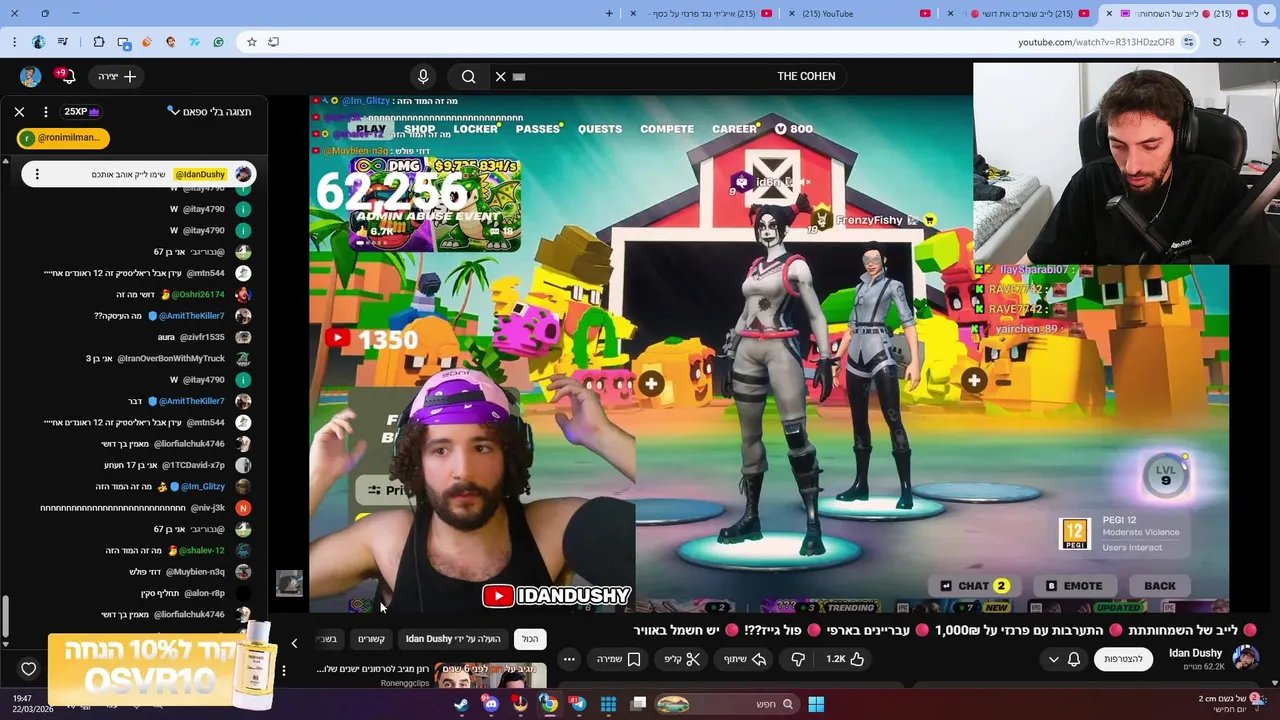Screen dimensions: 1280x720
Task: Click the heart reaction button in chat
Action: pos(28,669)
